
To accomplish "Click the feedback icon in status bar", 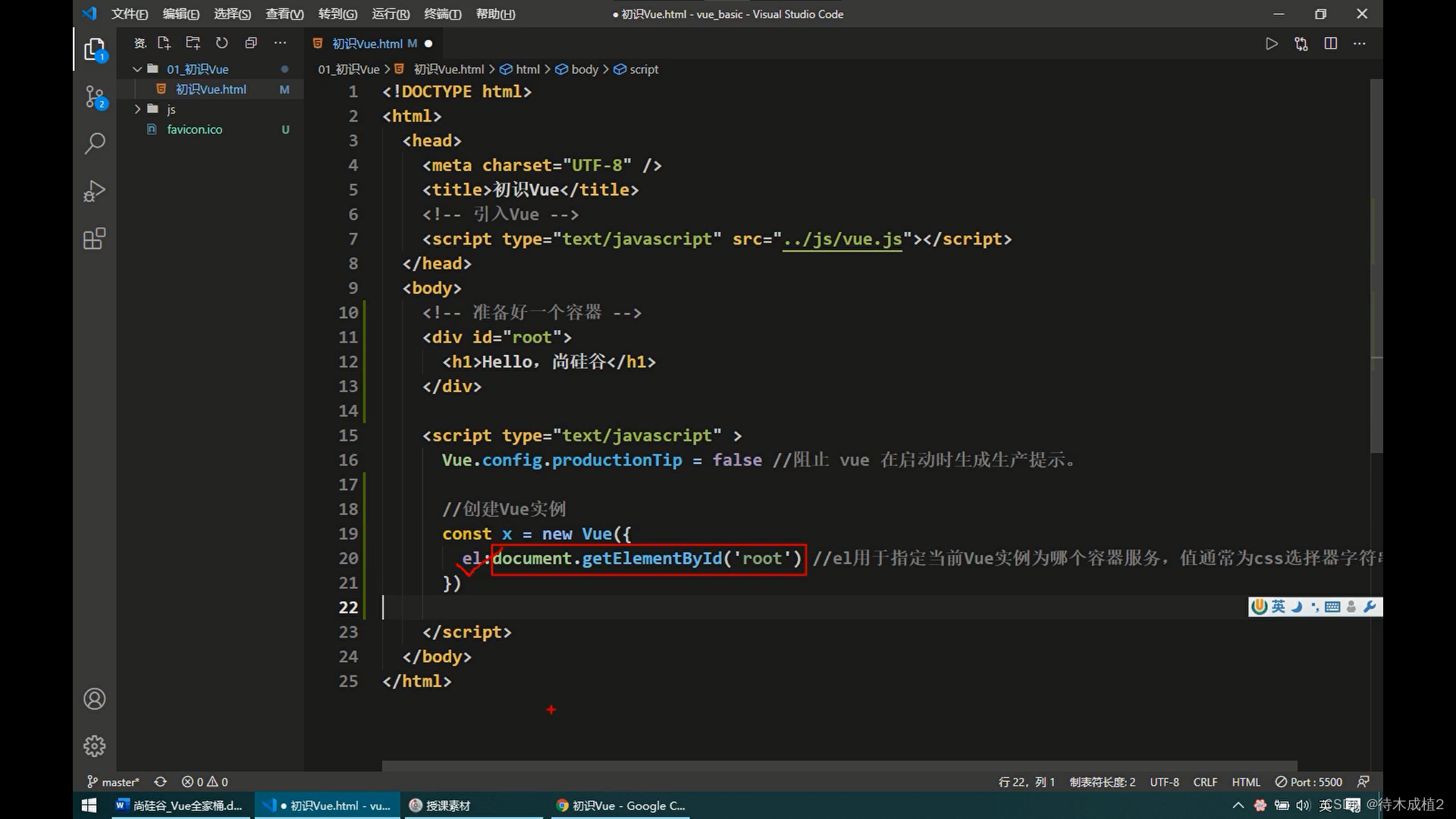I will tap(1363, 782).
